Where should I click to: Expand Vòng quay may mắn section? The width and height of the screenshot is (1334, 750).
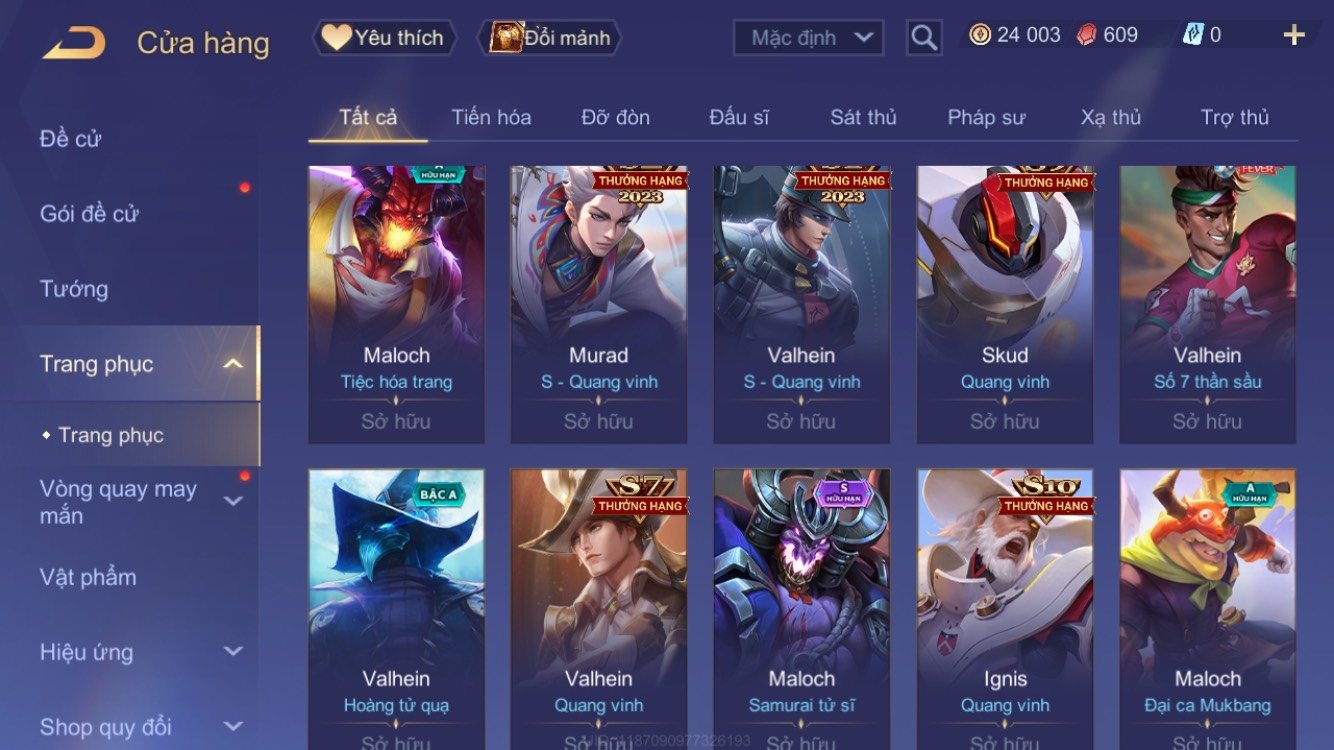tap(233, 501)
